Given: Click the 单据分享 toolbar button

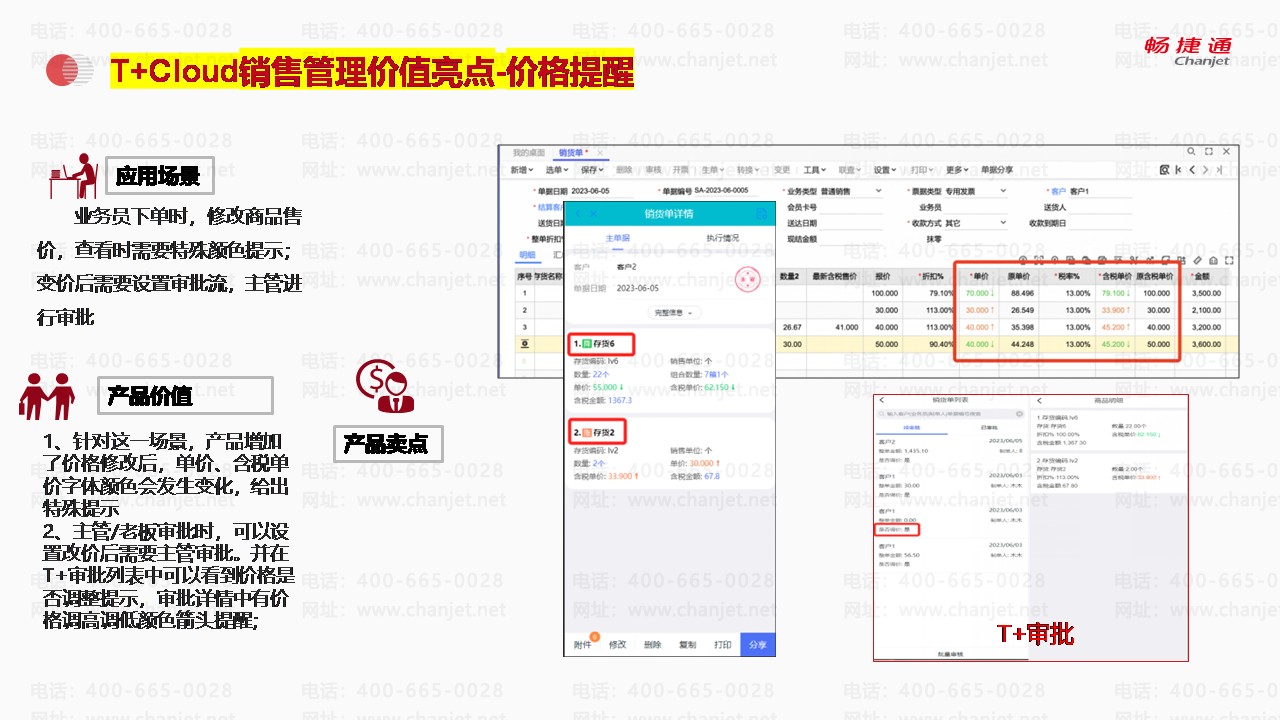Looking at the screenshot, I should (x=996, y=170).
